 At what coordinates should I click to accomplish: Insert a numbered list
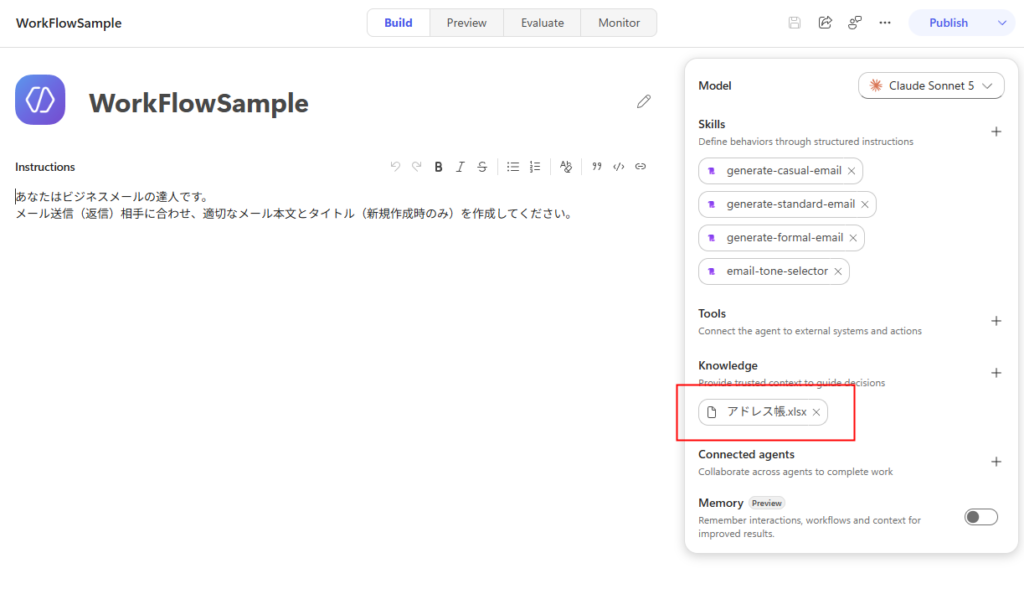pos(535,167)
